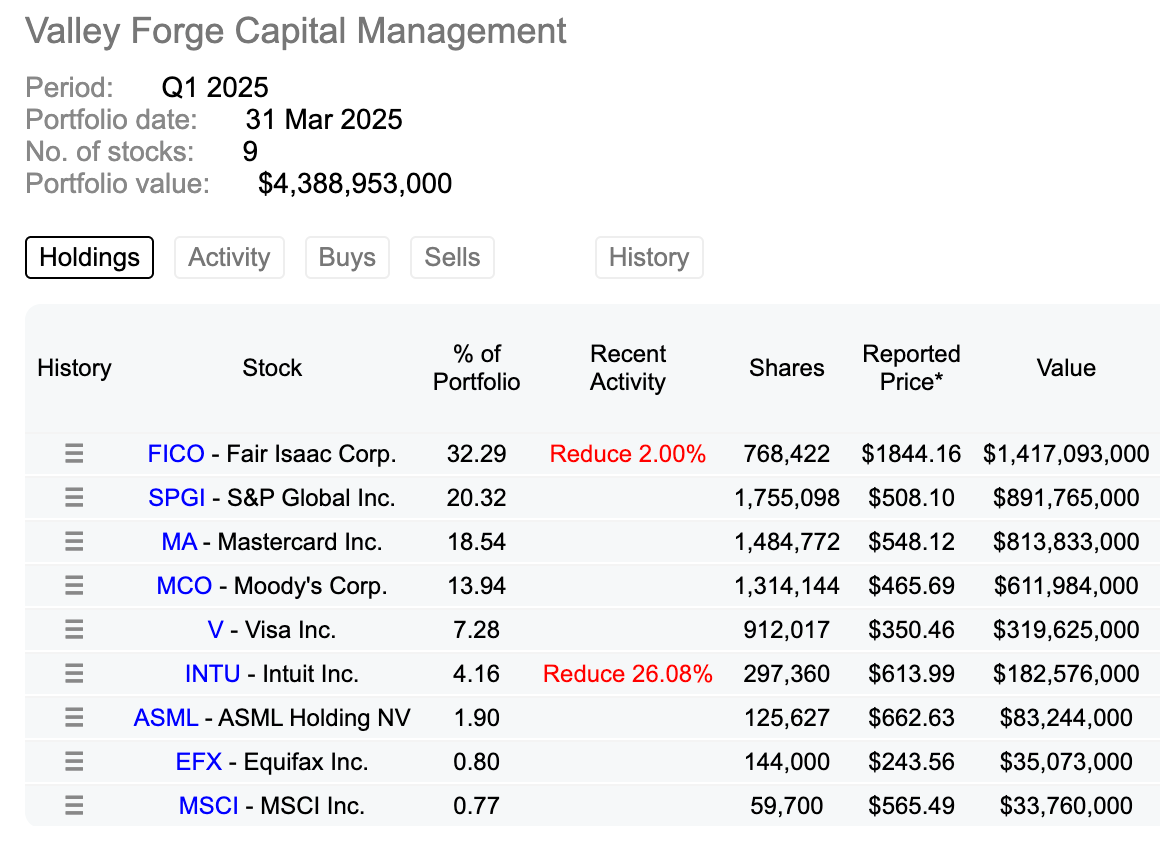
Task: Open the MCO ticker link
Action: [x=184, y=585]
